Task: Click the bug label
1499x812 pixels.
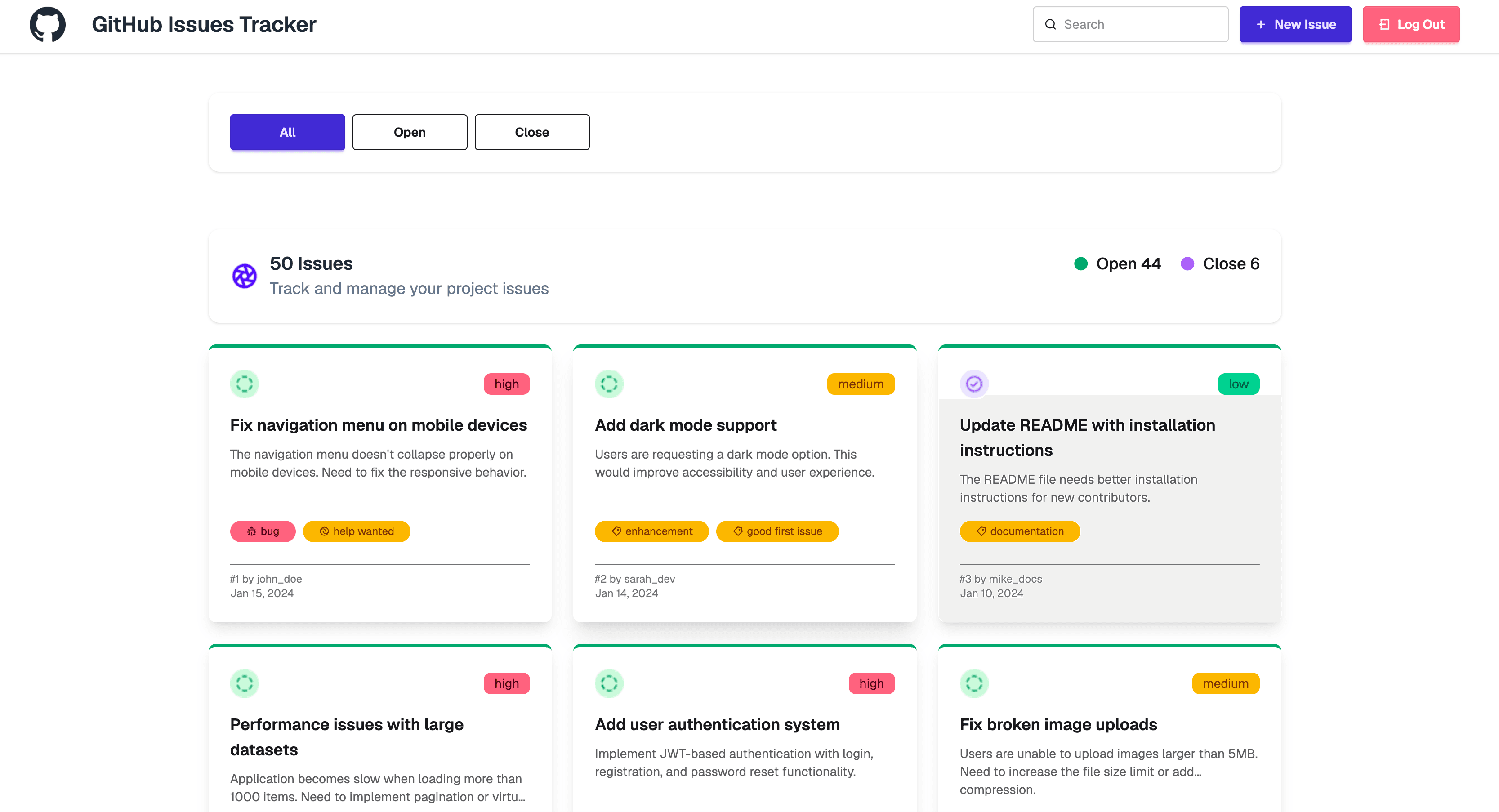Action: pos(263,531)
